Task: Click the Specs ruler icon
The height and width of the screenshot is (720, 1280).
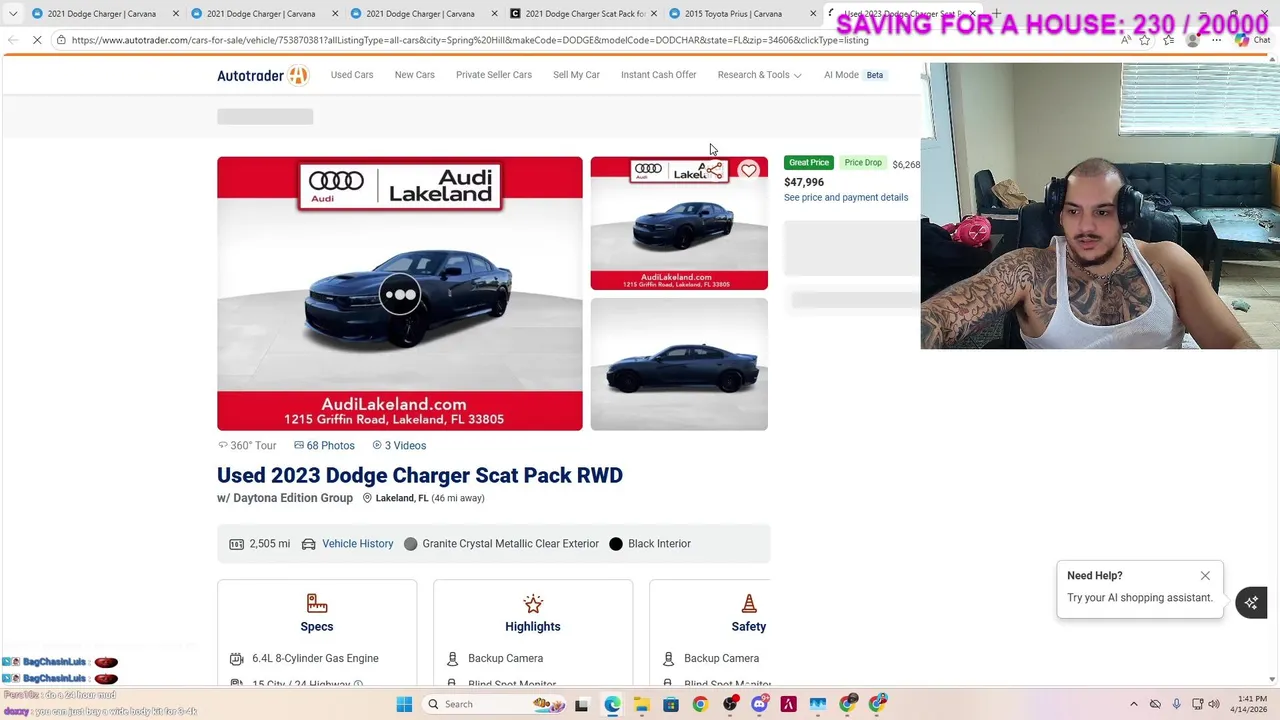Action: click(317, 603)
